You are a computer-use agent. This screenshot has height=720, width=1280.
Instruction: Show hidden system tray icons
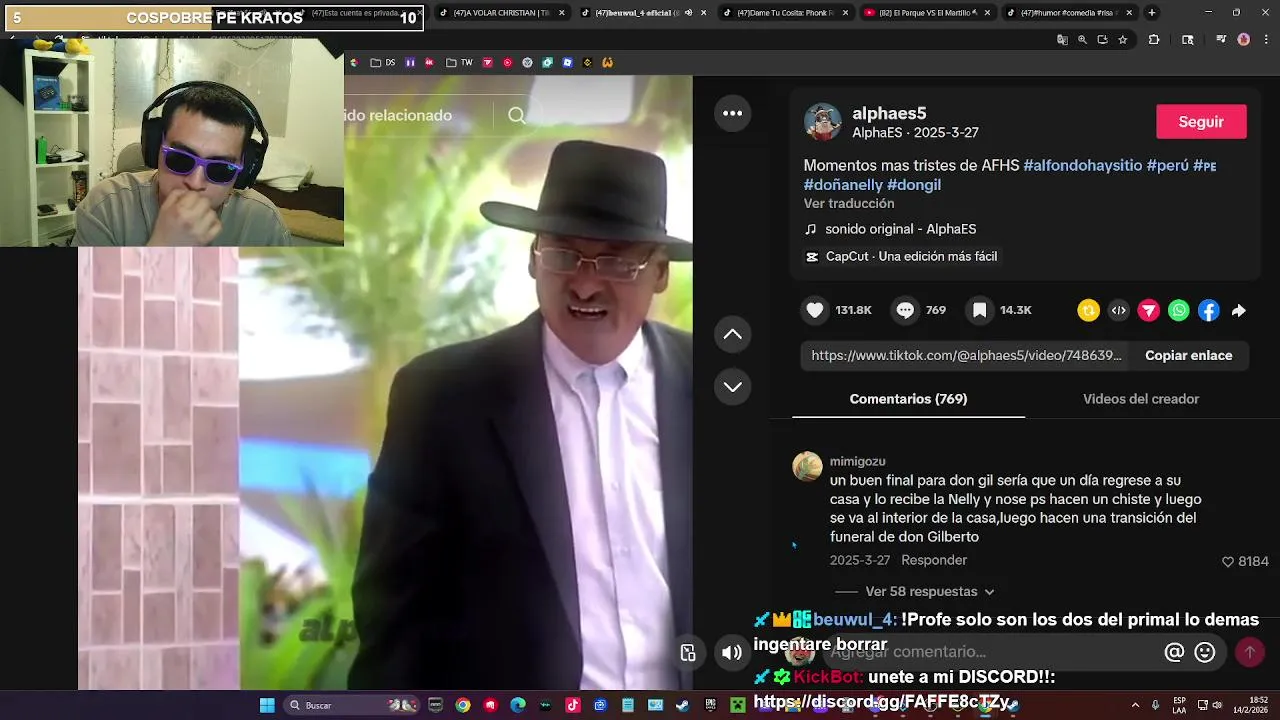[x=1135, y=705]
